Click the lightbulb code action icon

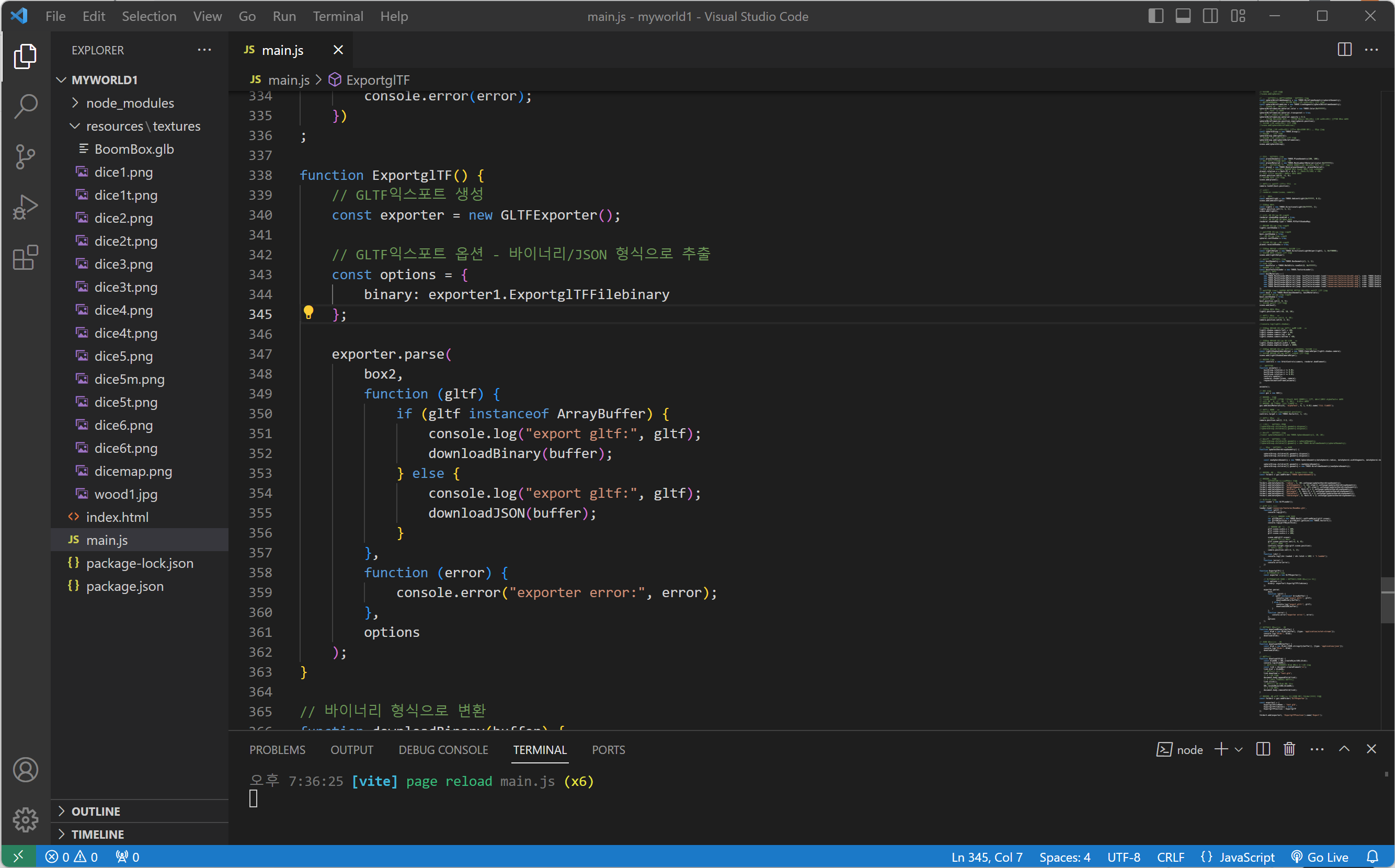308,312
